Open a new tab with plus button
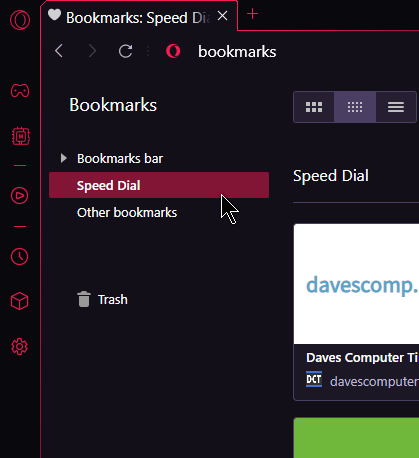 pyautogui.click(x=252, y=14)
